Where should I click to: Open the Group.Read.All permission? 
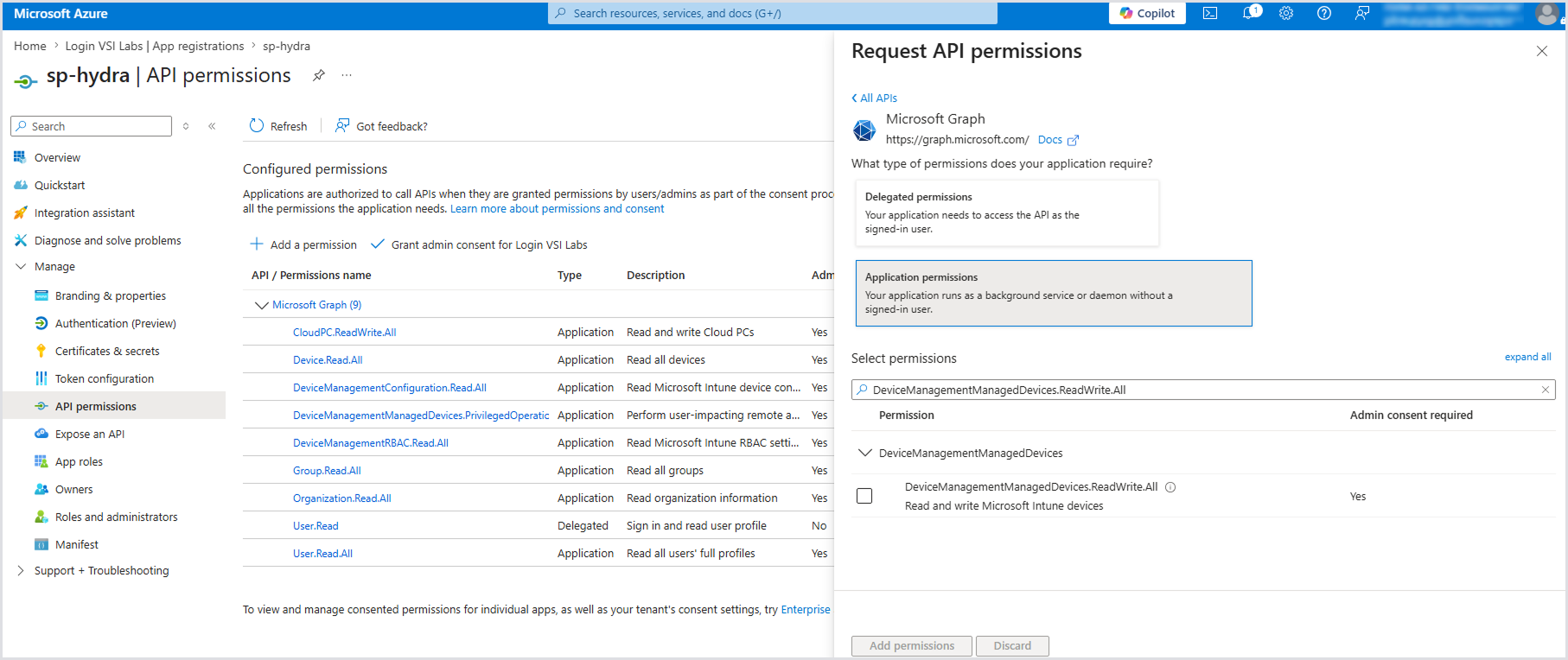point(327,470)
